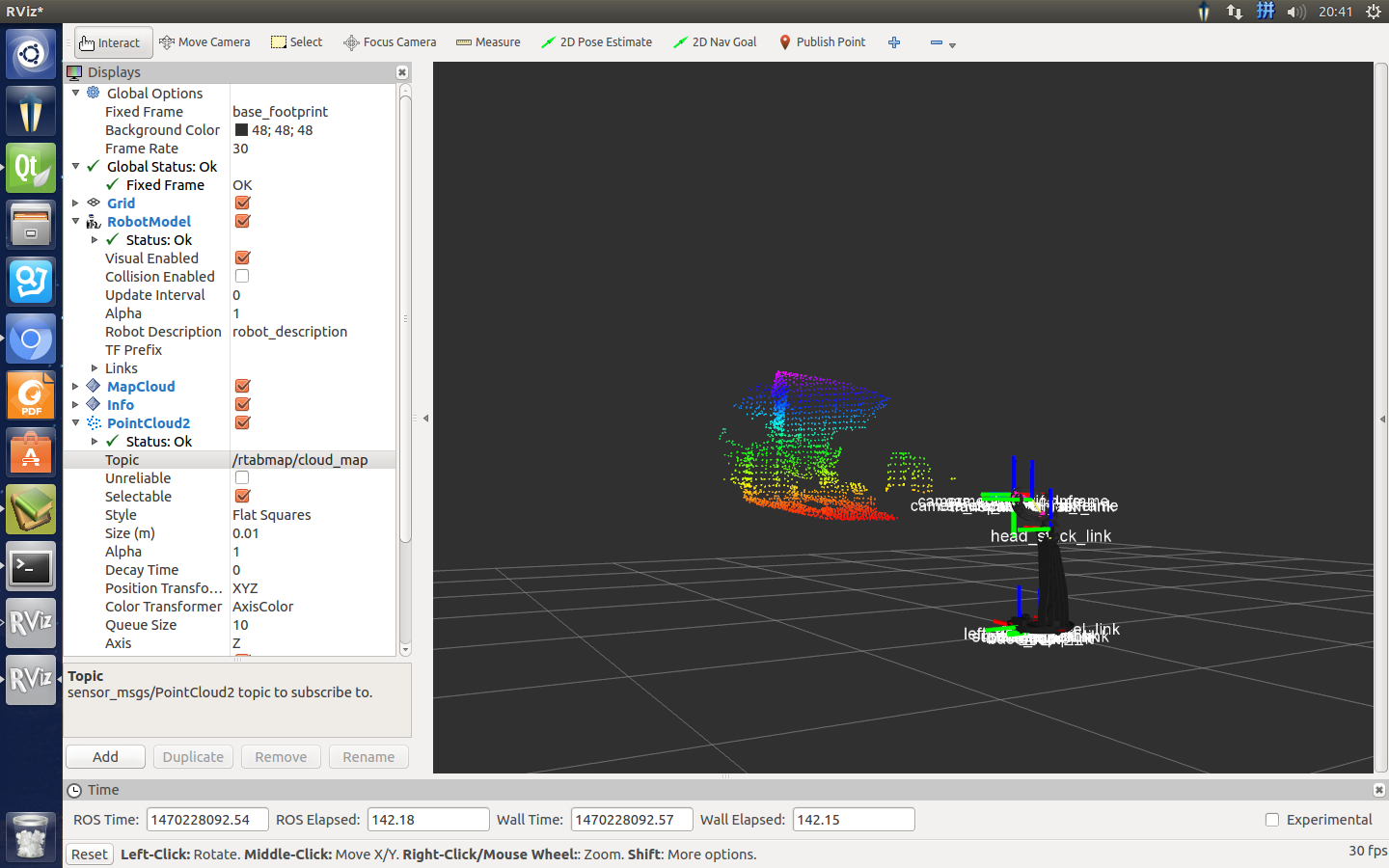Click the Add display button
1389x868 pixels.
coord(105,757)
